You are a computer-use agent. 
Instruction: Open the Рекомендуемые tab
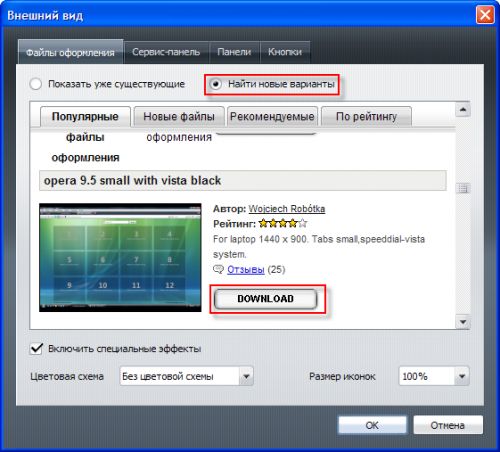pos(272,117)
